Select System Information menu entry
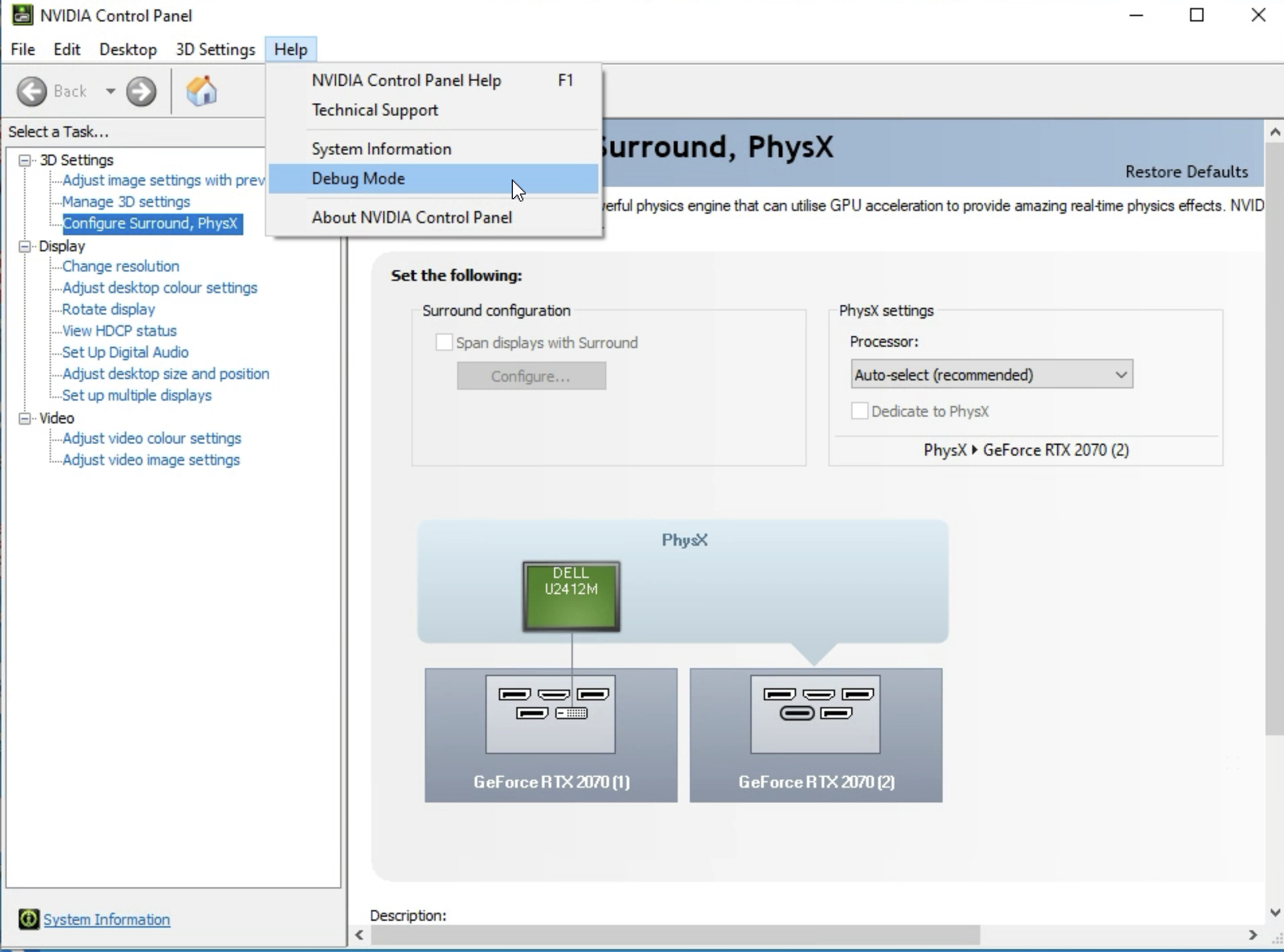The height and width of the screenshot is (952, 1284). 381,149
